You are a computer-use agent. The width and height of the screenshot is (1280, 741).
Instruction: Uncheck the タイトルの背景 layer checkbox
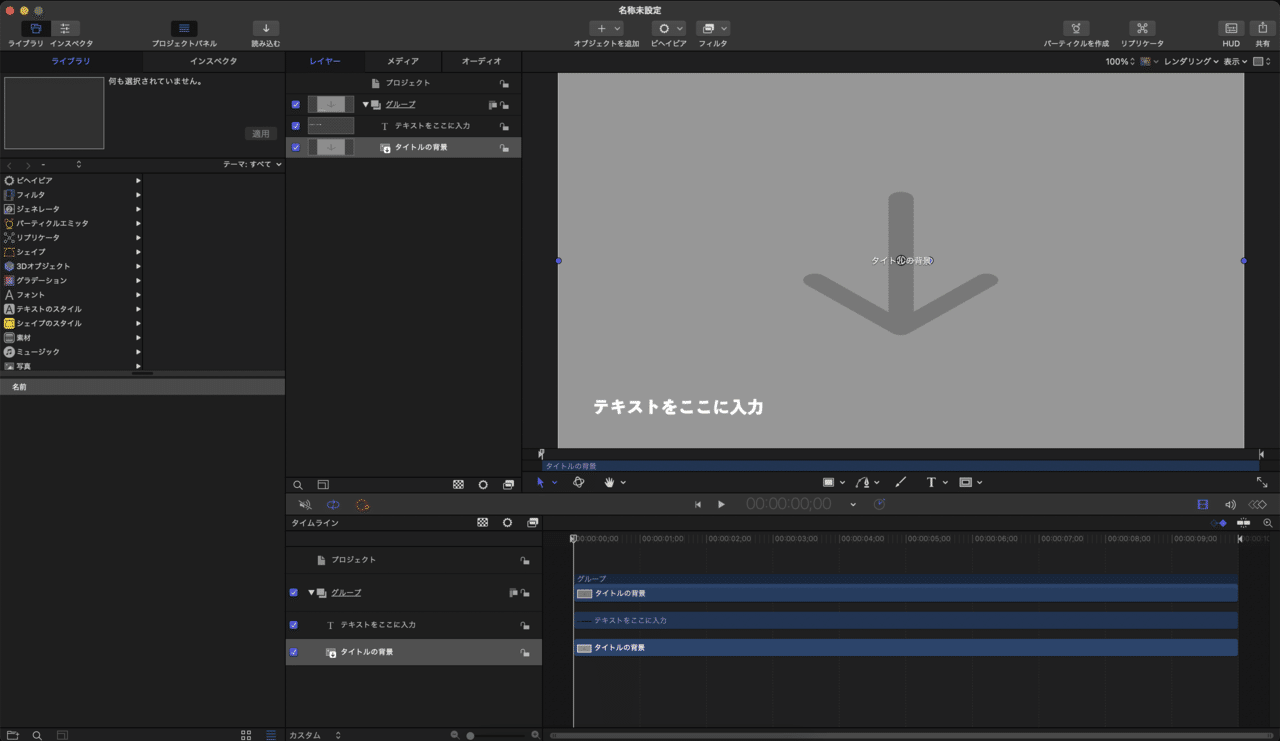click(296, 146)
